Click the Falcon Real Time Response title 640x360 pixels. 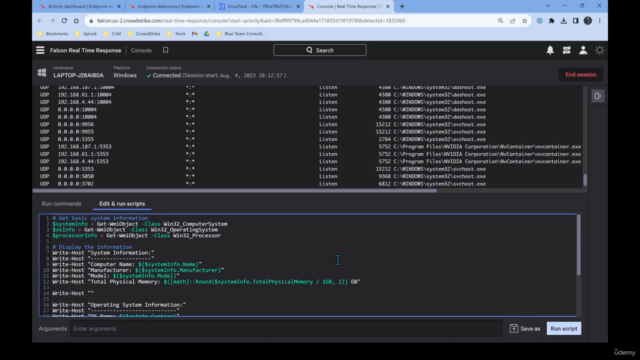(85, 50)
